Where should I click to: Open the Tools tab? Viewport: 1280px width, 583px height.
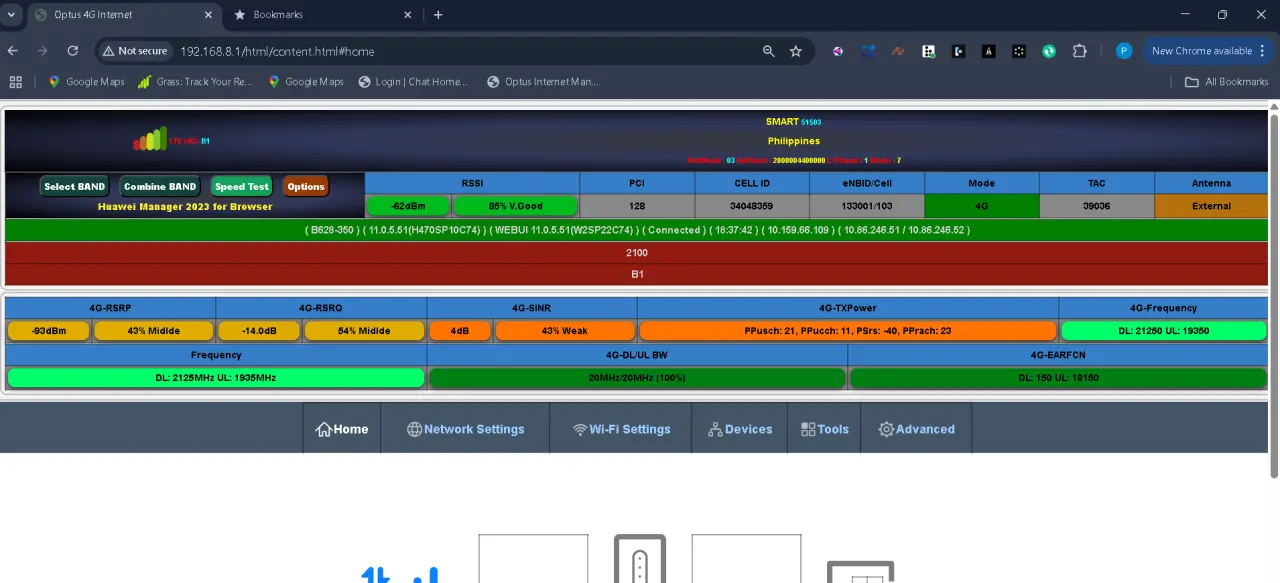pyautogui.click(x=825, y=429)
